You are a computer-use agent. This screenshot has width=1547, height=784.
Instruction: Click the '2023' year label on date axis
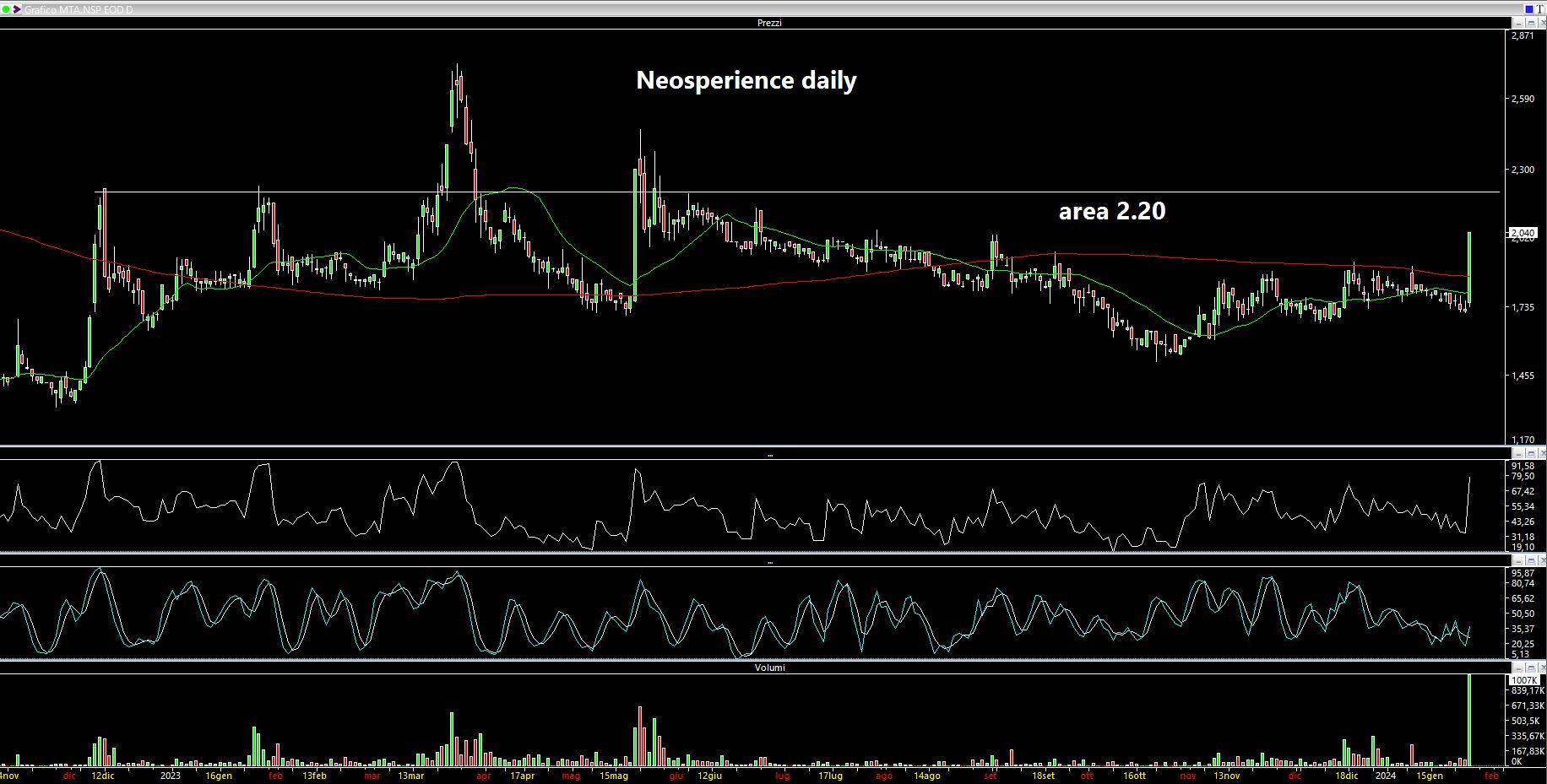[171, 776]
